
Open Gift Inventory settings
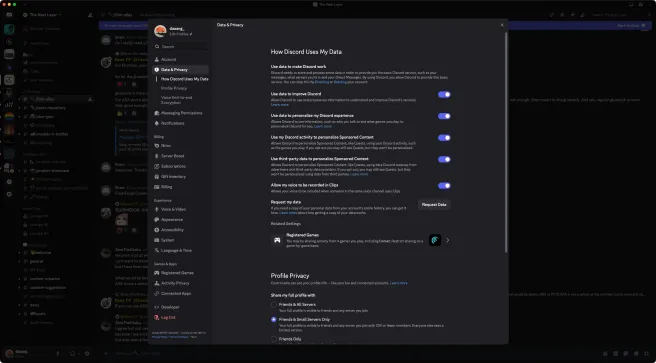[180, 176]
